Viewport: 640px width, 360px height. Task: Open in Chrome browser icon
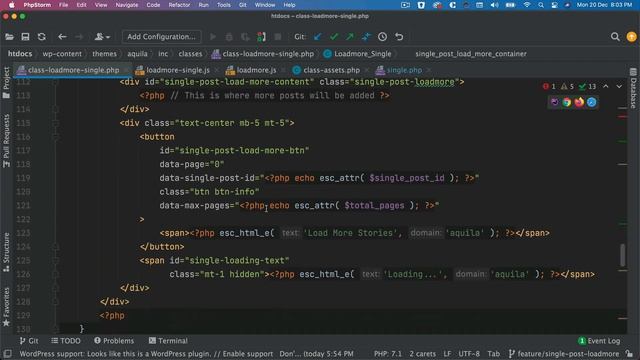click(567, 102)
